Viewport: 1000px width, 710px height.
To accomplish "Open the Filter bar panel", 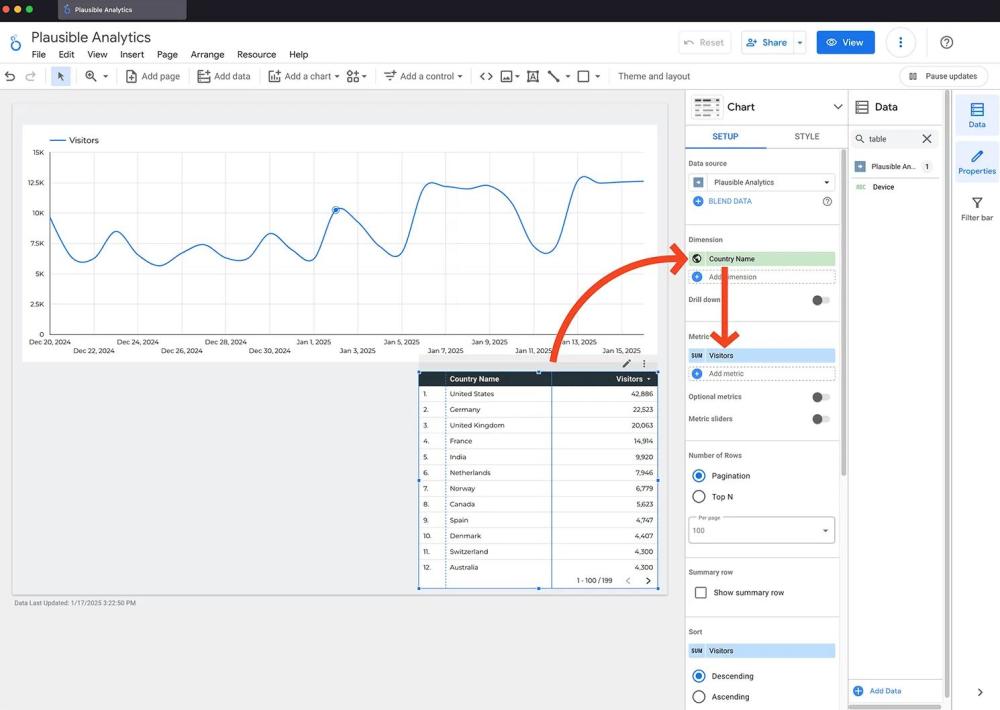I will pos(977,208).
